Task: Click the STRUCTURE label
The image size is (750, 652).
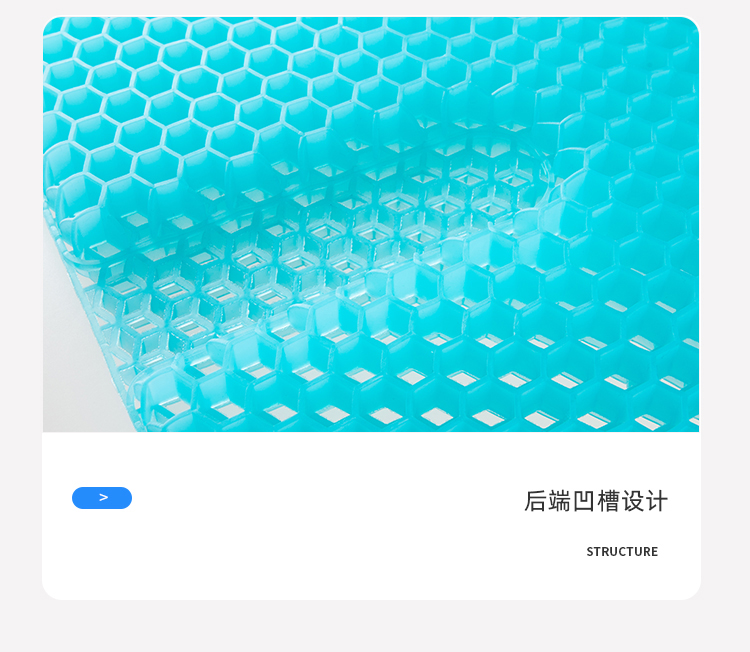Action: coord(622,552)
